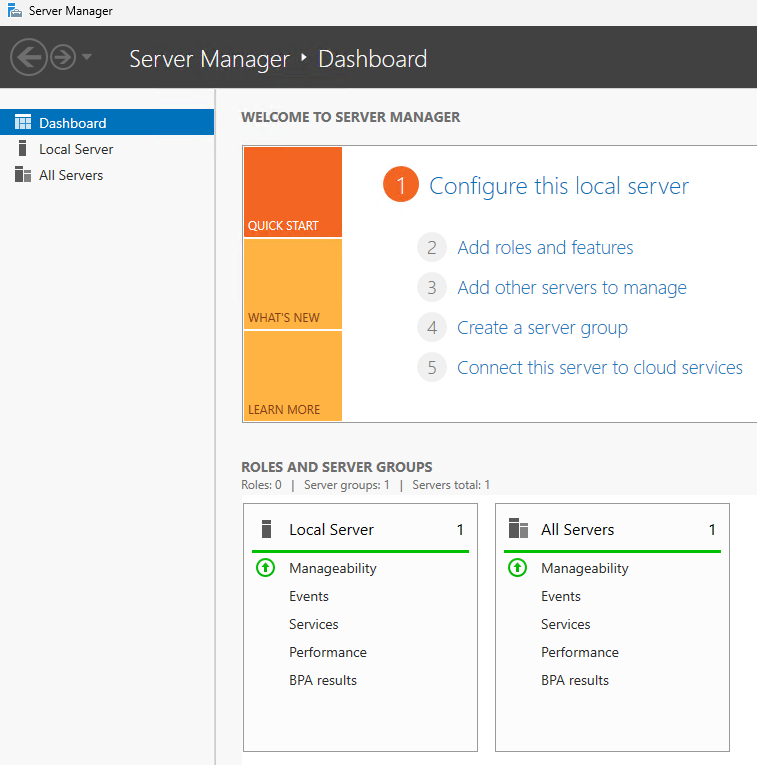This screenshot has width=757, height=765.
Task: Click the 'Server Manager' breadcrumb text
Action: click(x=210, y=60)
